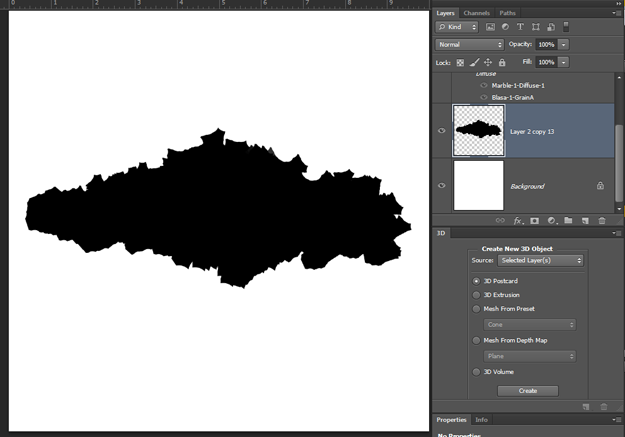The width and height of the screenshot is (625, 437).
Task: Click the pixel layer filter icon
Action: point(491,27)
